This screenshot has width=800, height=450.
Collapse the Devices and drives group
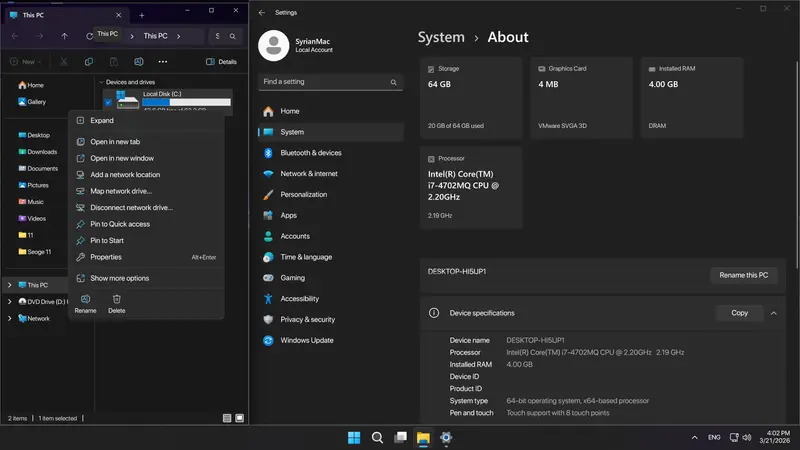pos(101,82)
